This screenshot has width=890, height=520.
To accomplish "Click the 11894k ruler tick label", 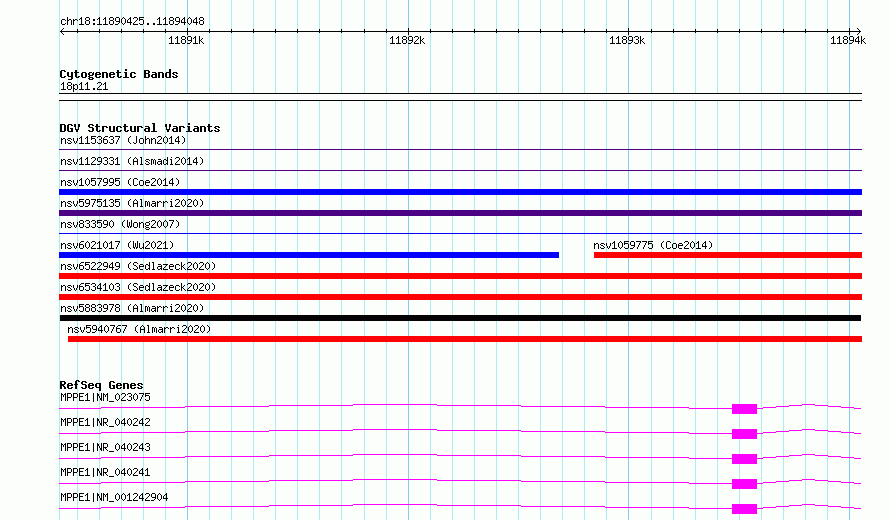I will [848, 40].
